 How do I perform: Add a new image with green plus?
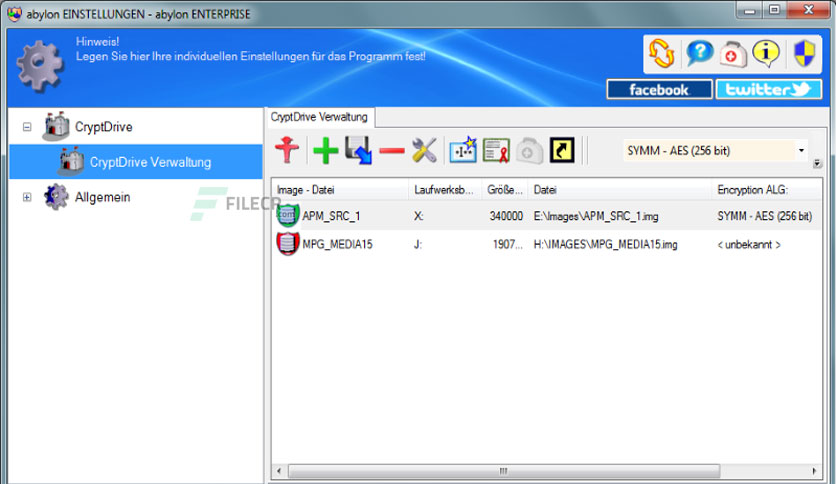pyautogui.click(x=325, y=150)
